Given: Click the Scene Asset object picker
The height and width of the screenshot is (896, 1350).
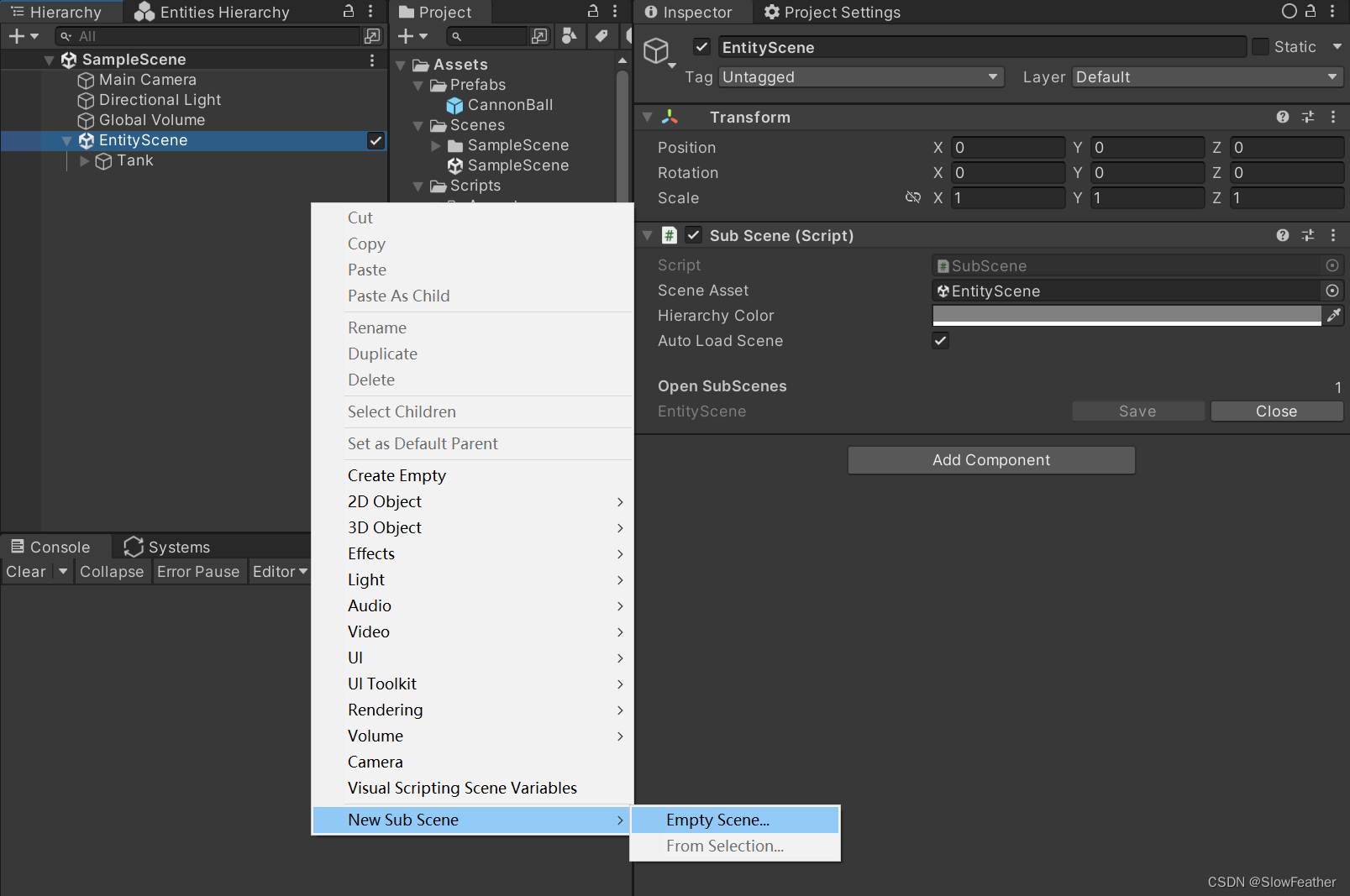Looking at the screenshot, I should [1332, 291].
